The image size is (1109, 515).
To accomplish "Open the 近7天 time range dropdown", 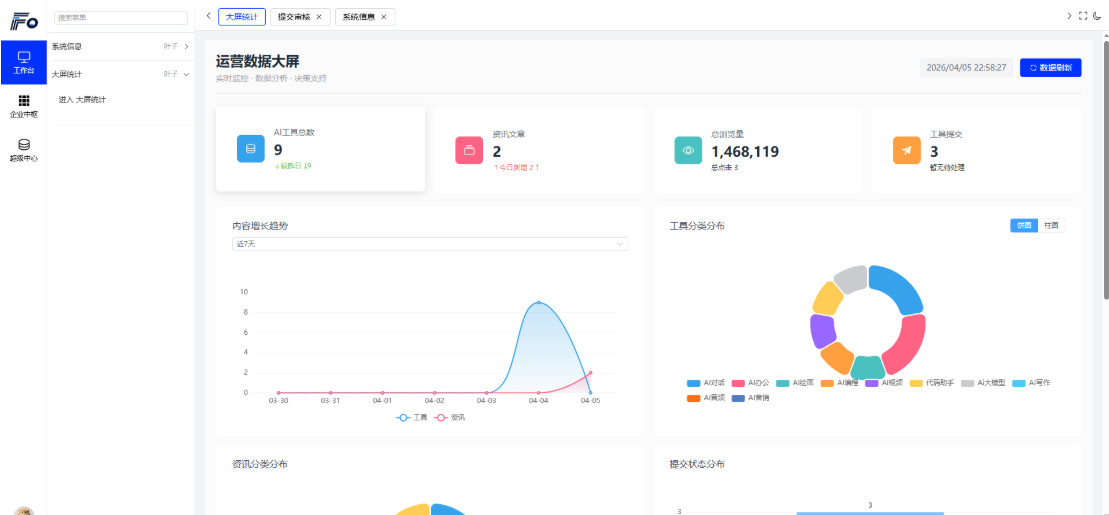I will (430, 244).
